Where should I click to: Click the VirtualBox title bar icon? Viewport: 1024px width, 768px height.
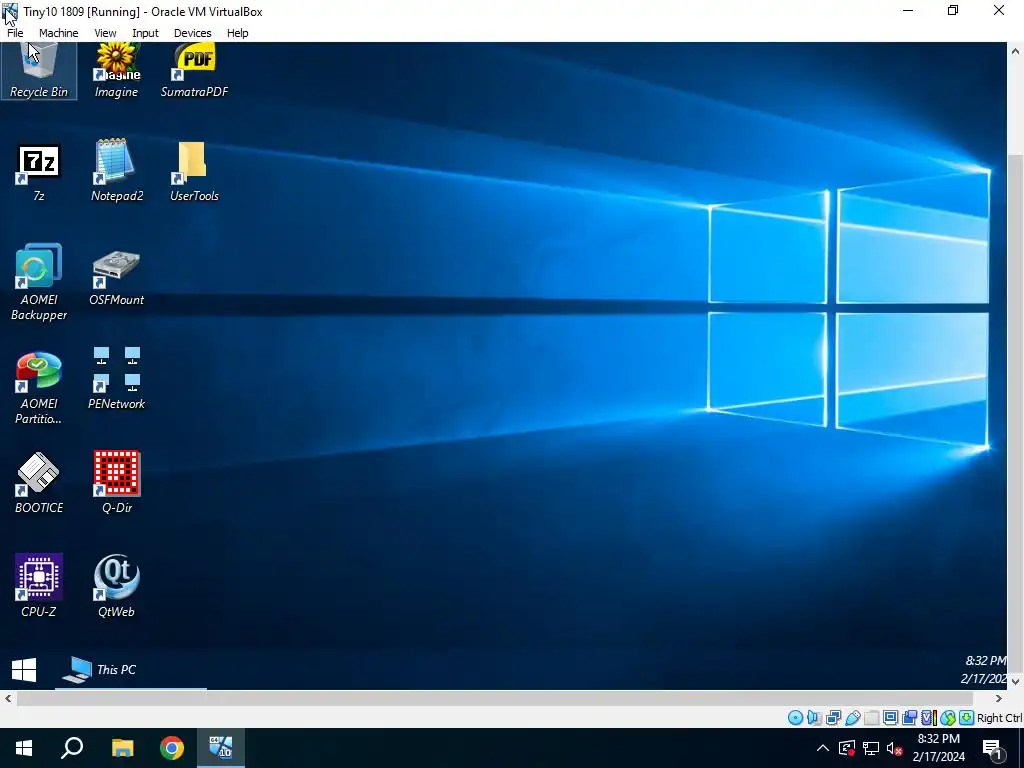pos(10,12)
